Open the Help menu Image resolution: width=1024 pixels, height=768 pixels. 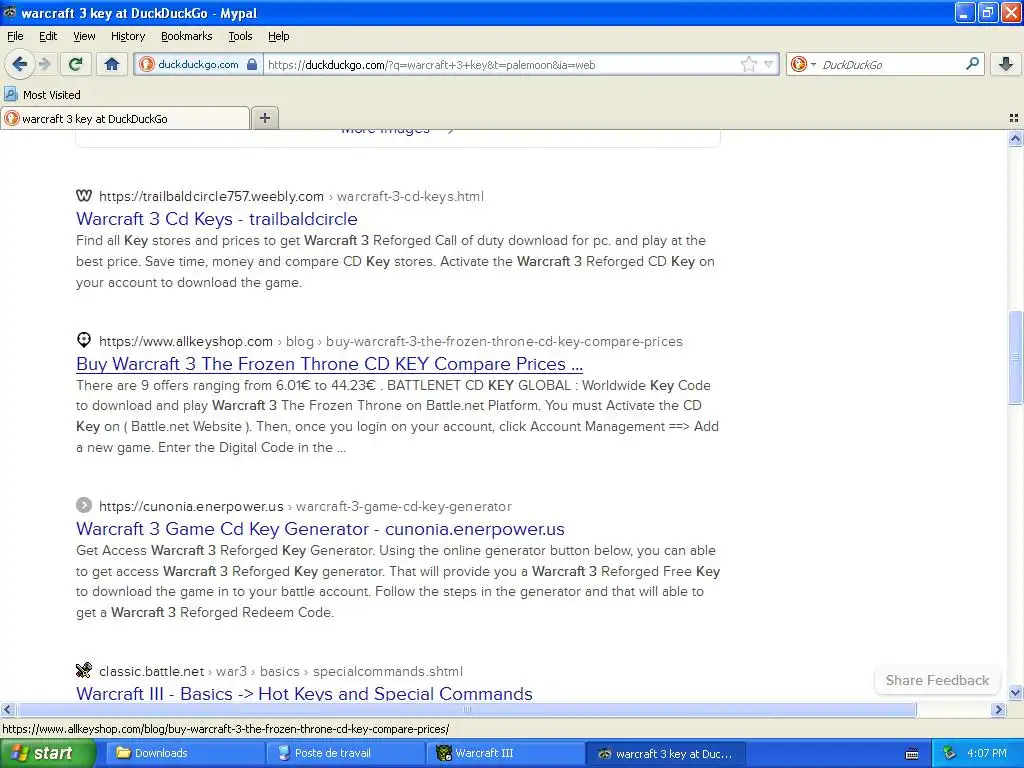coord(278,36)
